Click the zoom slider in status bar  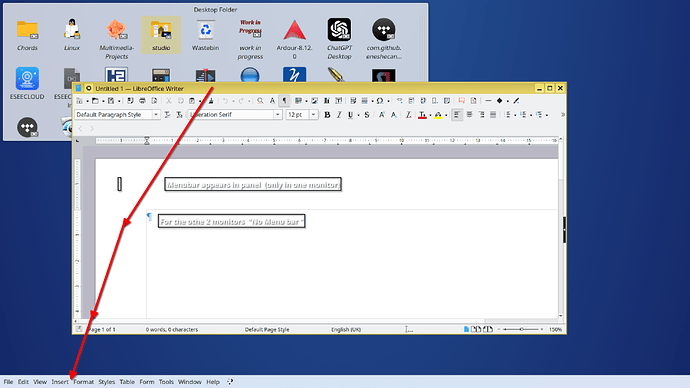click(521, 329)
